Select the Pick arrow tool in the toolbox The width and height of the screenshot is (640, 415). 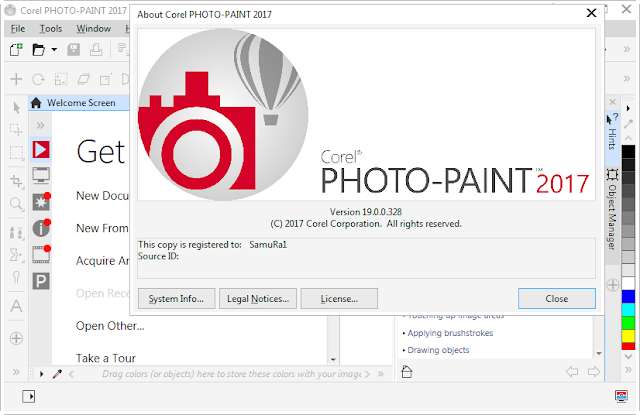coord(16,108)
